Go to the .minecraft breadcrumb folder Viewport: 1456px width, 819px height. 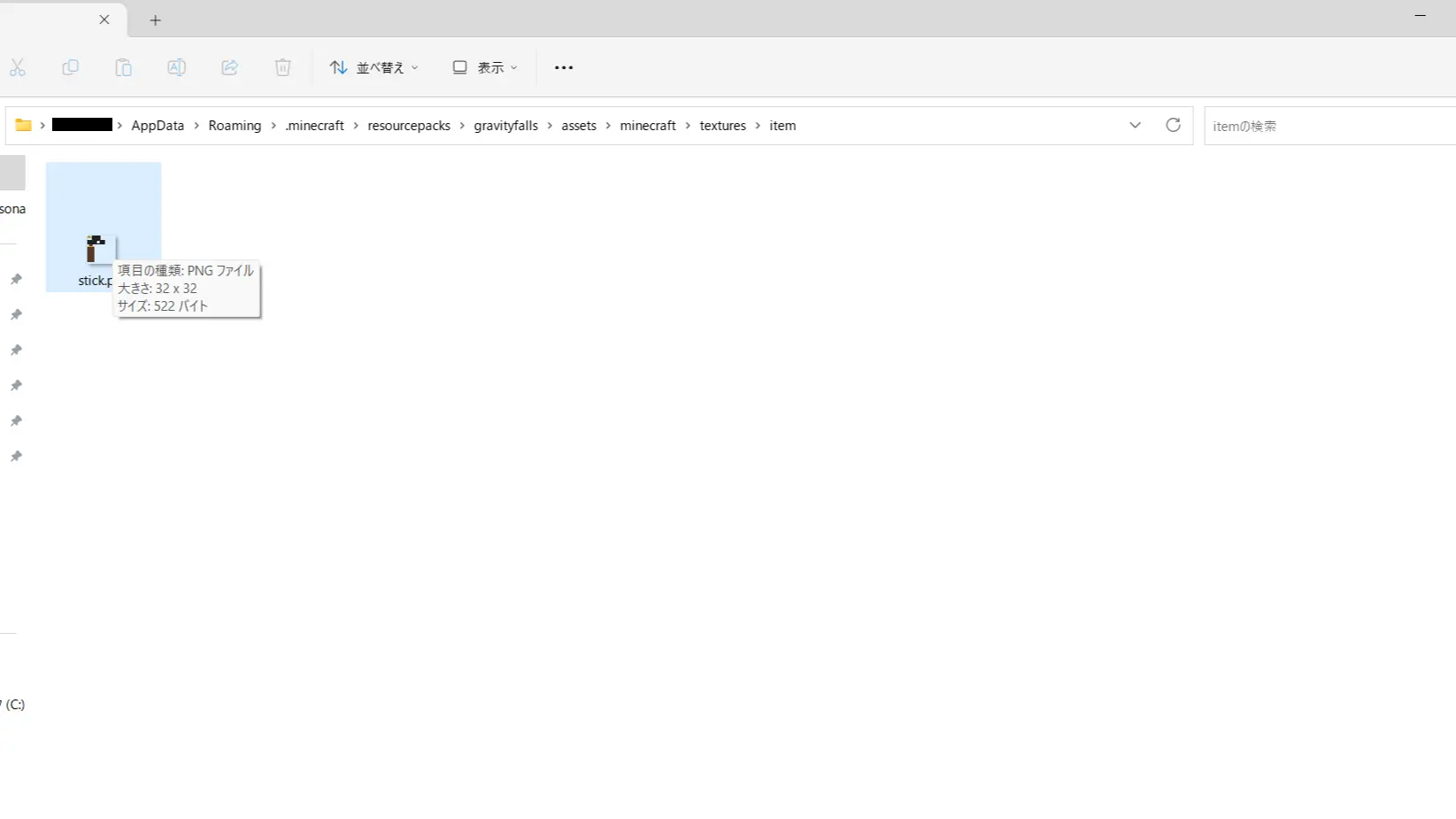[x=315, y=126]
